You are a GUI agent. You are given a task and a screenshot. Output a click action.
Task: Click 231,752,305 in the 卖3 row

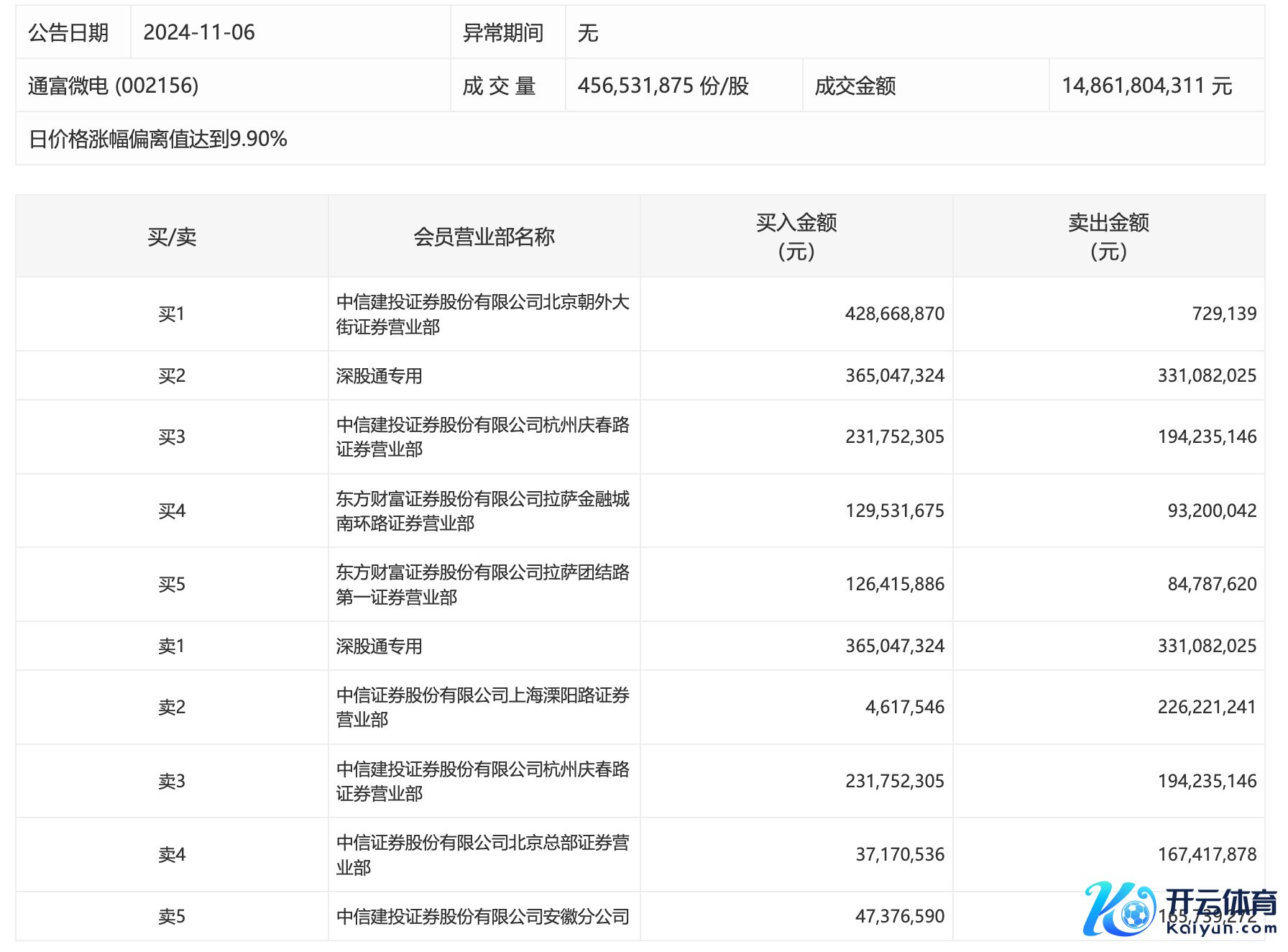point(895,782)
